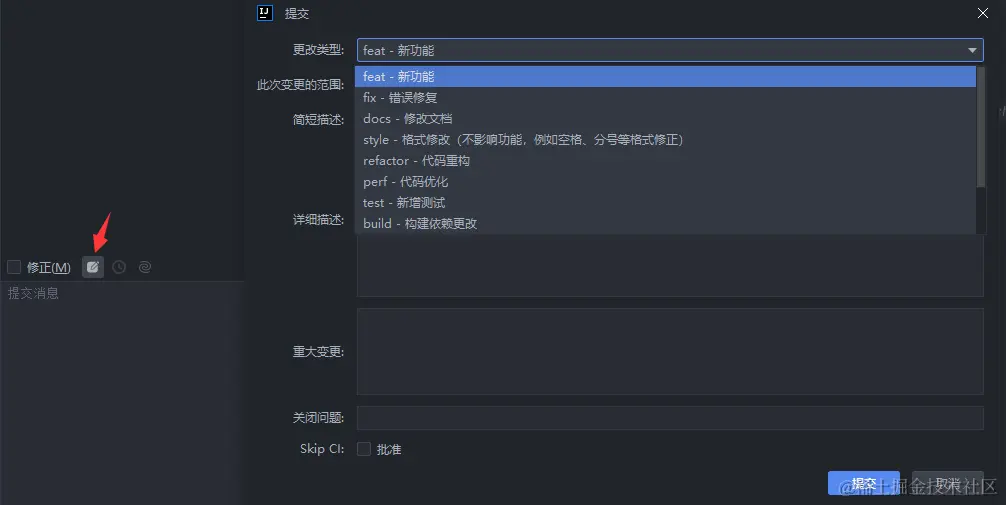Screen dimensions: 1006x505
Task: Click the dropdown list scrollbar thumb
Action: click(981, 127)
